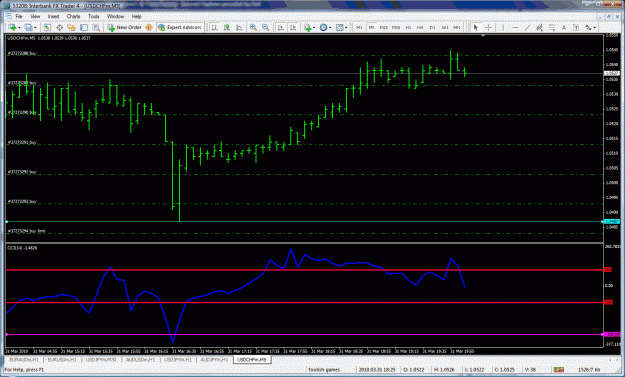Open the Indicators list dropdown
Image resolution: width=625 pixels, height=377 pixels.
(314, 27)
